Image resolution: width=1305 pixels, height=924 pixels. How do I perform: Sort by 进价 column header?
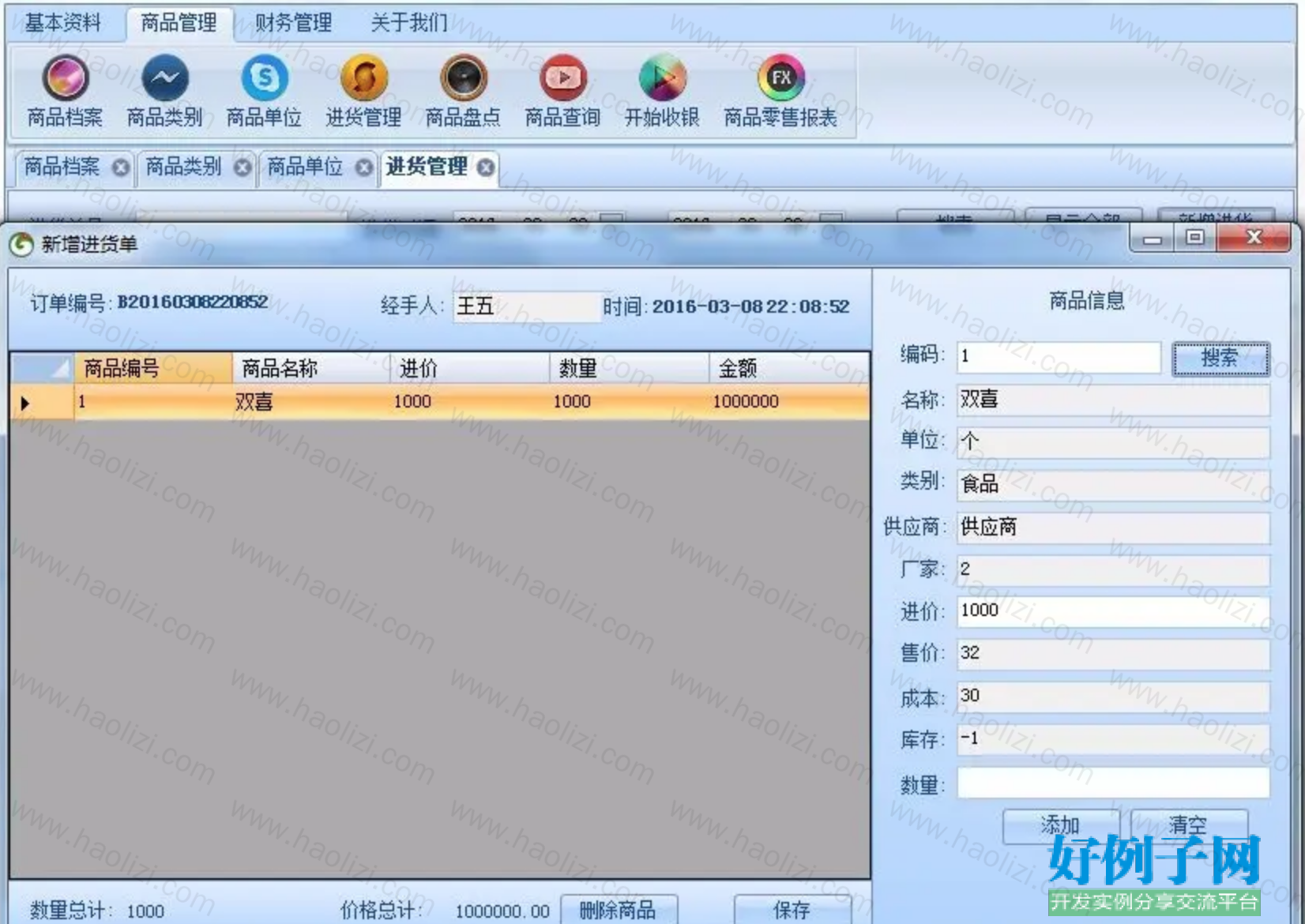click(x=470, y=368)
